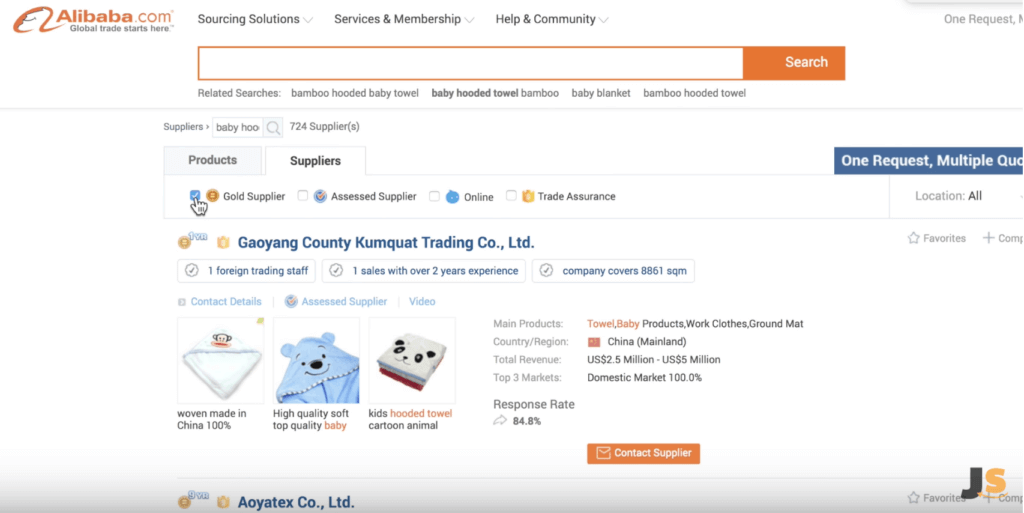
Task: Click the Alibaba.com logo
Action: 93,20
